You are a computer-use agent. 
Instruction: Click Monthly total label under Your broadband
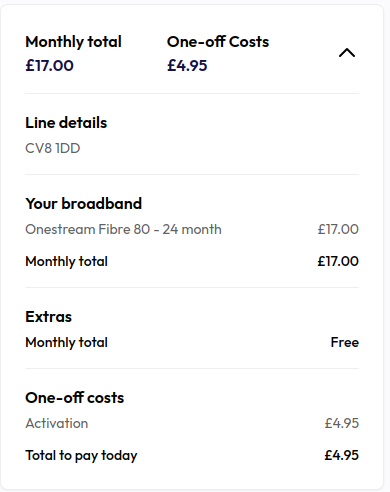[67, 262]
